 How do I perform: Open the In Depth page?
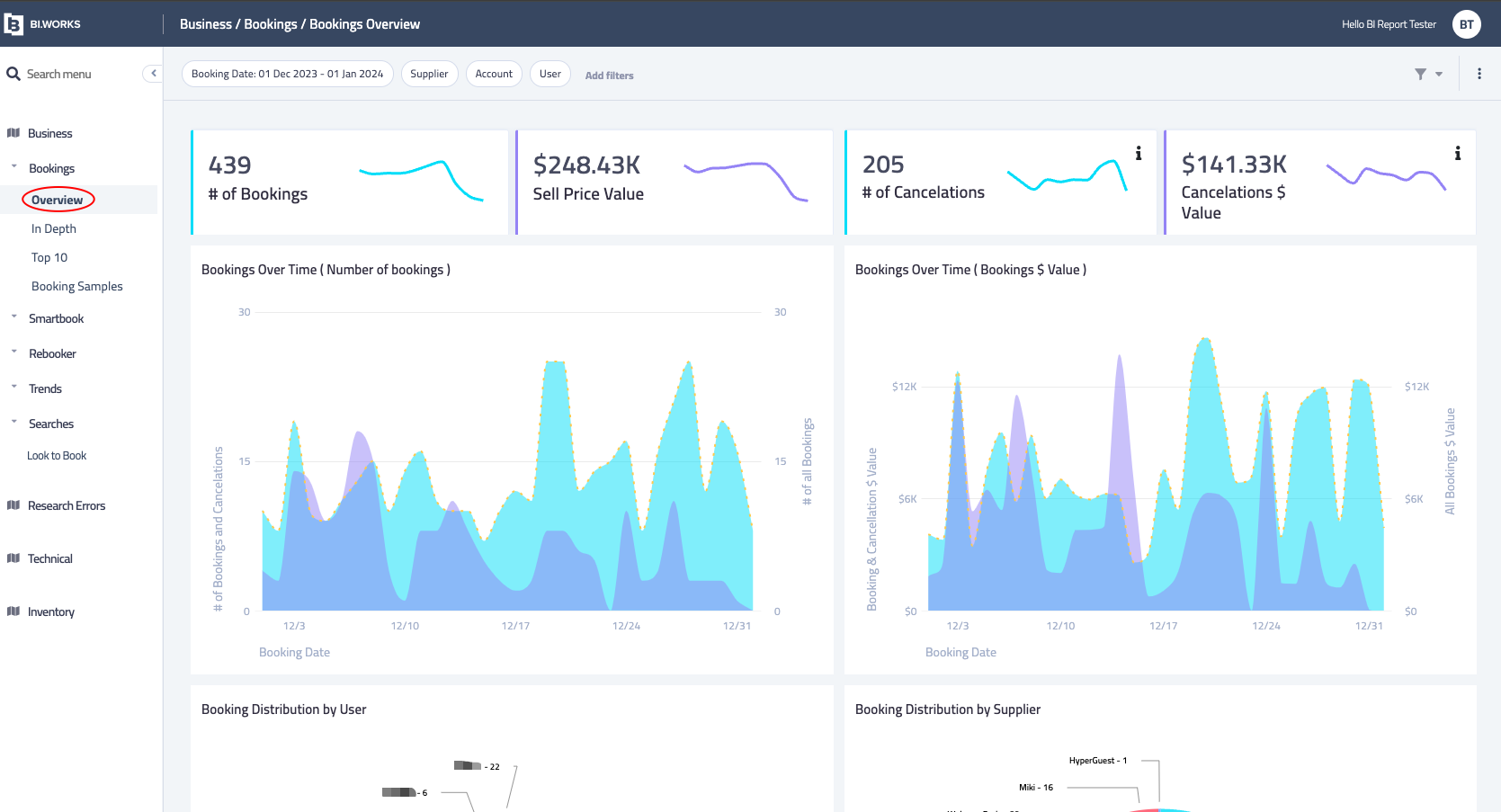[54, 228]
